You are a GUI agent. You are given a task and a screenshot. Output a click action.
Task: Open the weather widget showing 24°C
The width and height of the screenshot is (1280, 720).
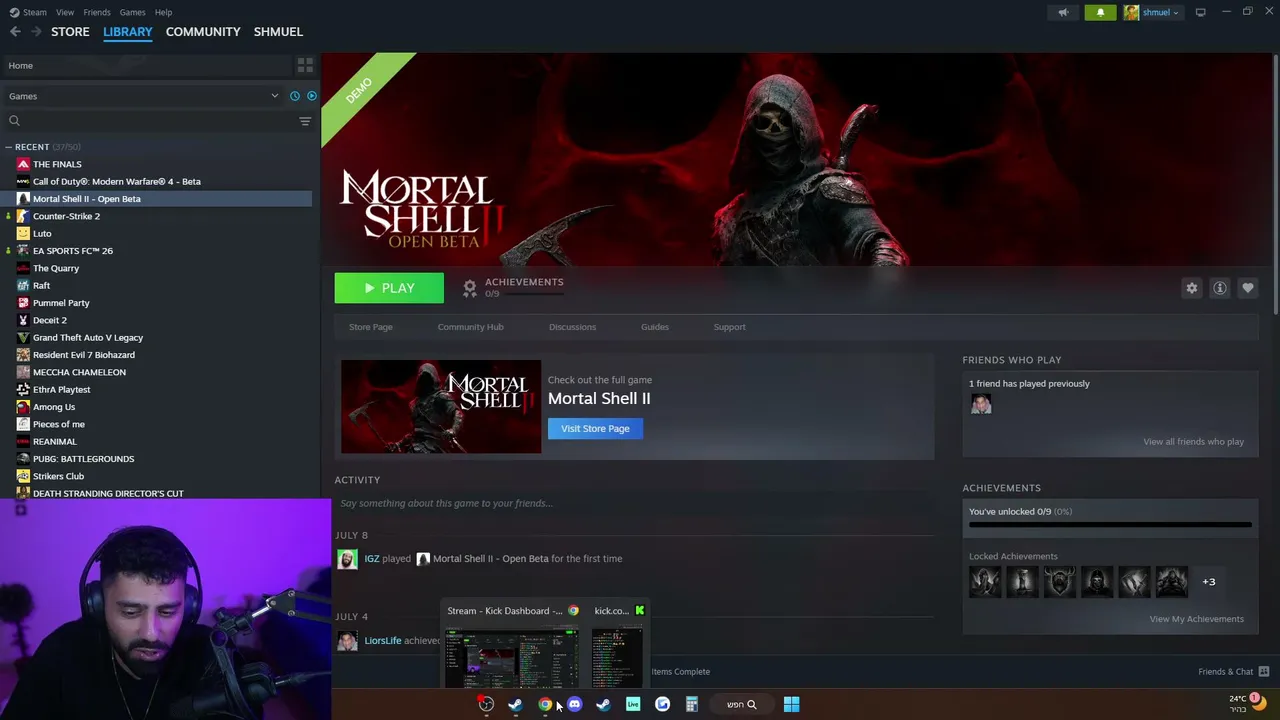(x=1247, y=703)
